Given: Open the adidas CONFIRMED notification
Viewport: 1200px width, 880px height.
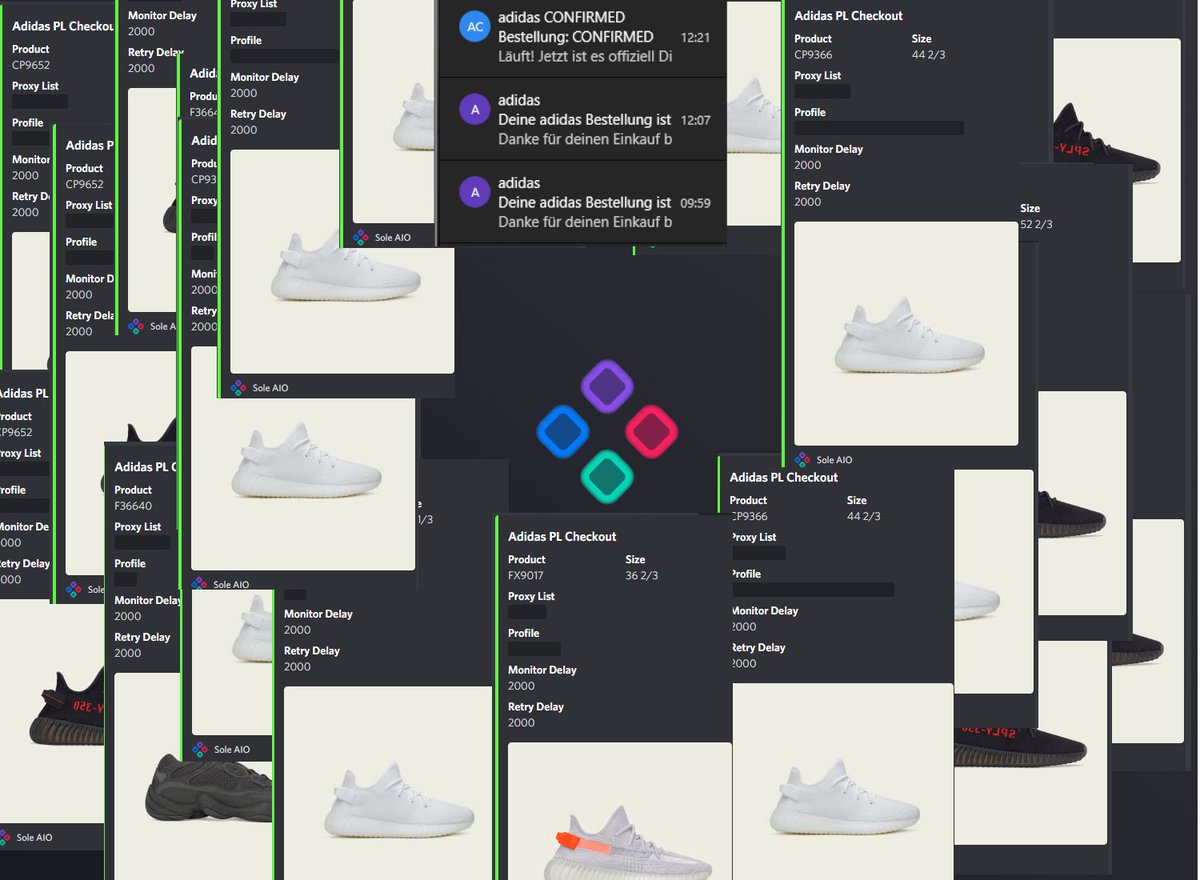Looking at the screenshot, I should point(583,38).
